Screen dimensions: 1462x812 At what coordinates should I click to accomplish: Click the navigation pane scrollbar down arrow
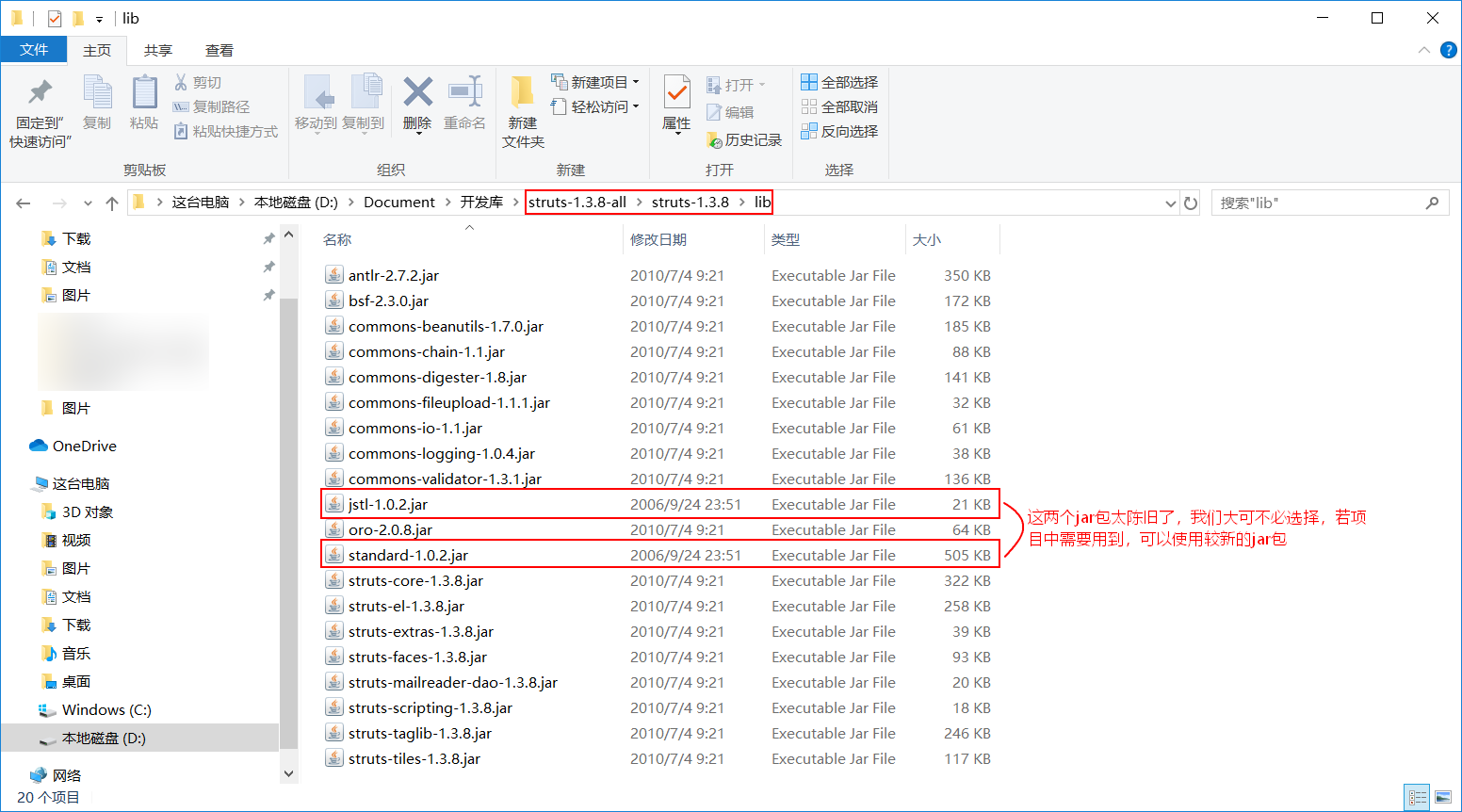click(288, 773)
